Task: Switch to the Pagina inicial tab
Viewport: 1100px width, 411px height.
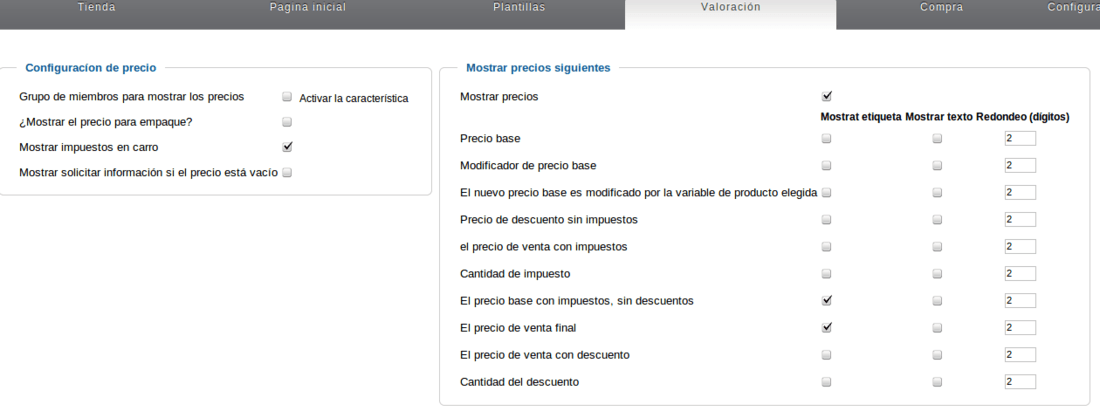Action: pos(308,8)
